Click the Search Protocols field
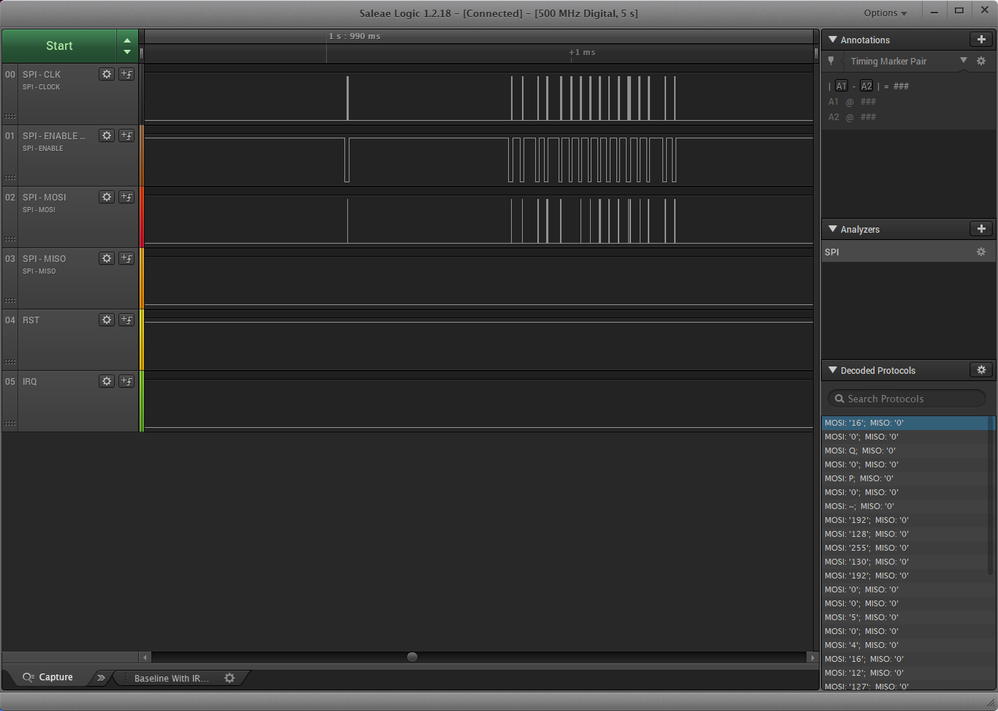998x711 pixels. [906, 398]
